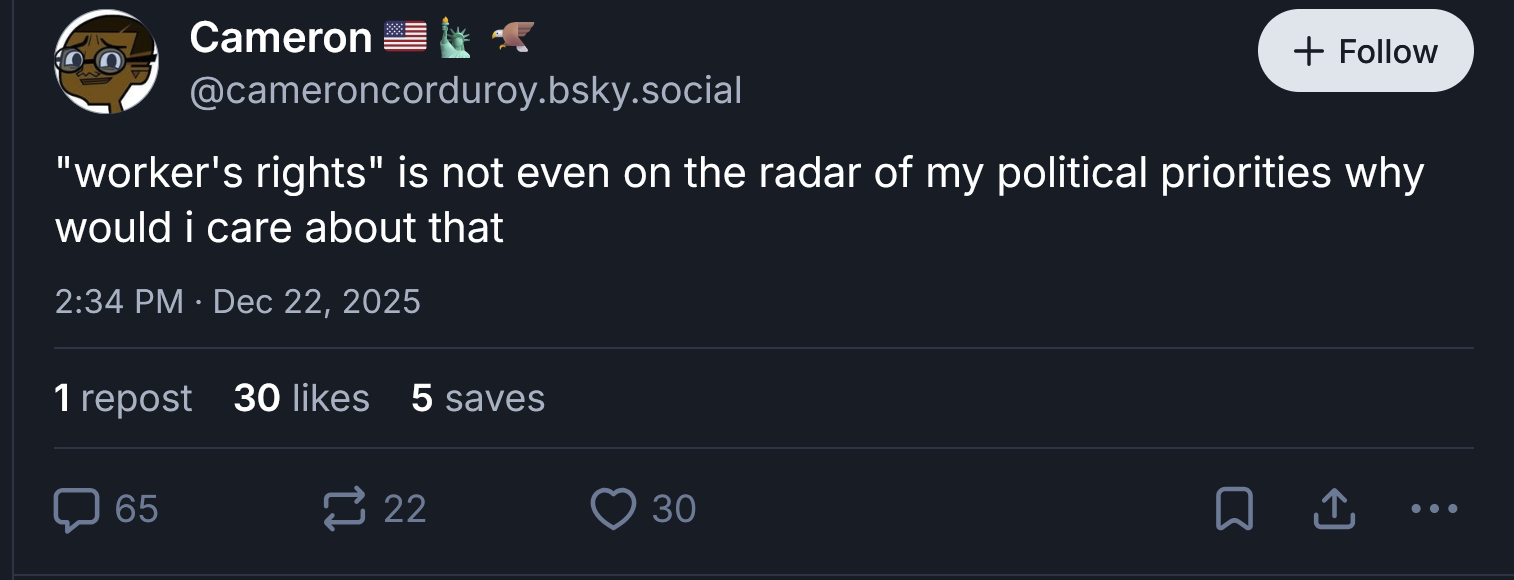Click Cameron's cartoon profile avatar
The image size is (1514, 580).
106,62
